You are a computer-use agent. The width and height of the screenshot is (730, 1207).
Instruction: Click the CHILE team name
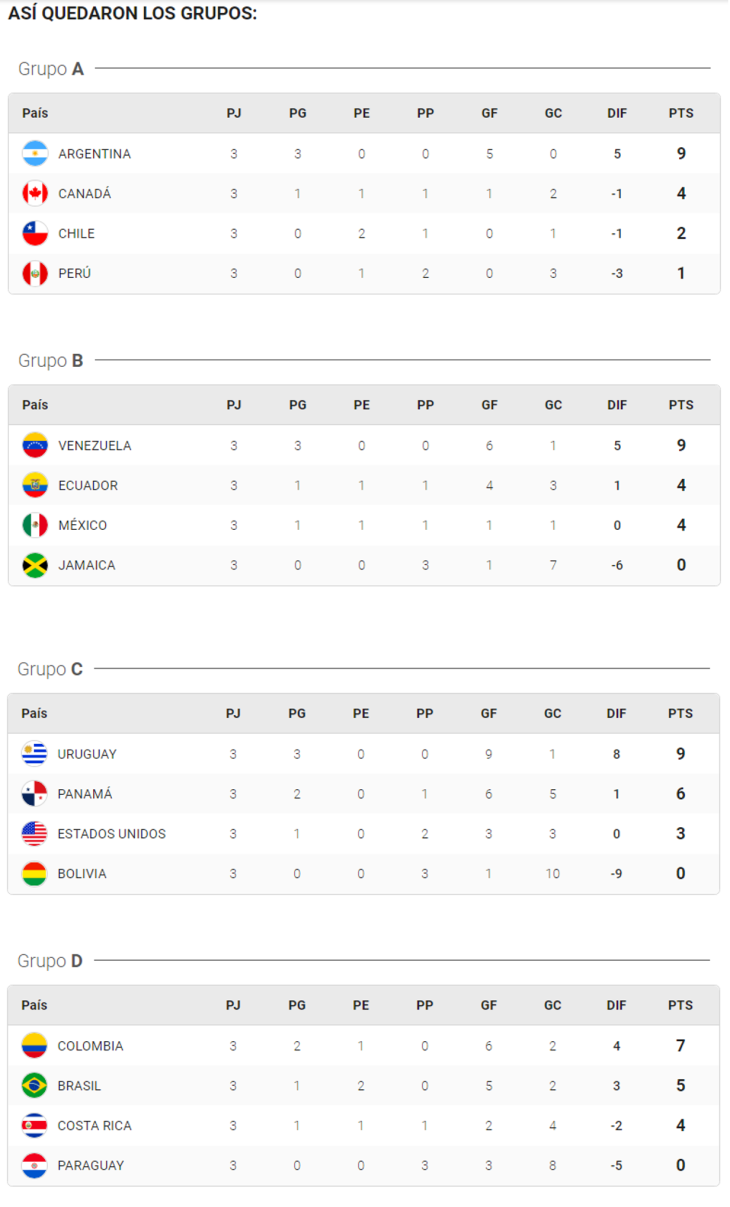77,234
